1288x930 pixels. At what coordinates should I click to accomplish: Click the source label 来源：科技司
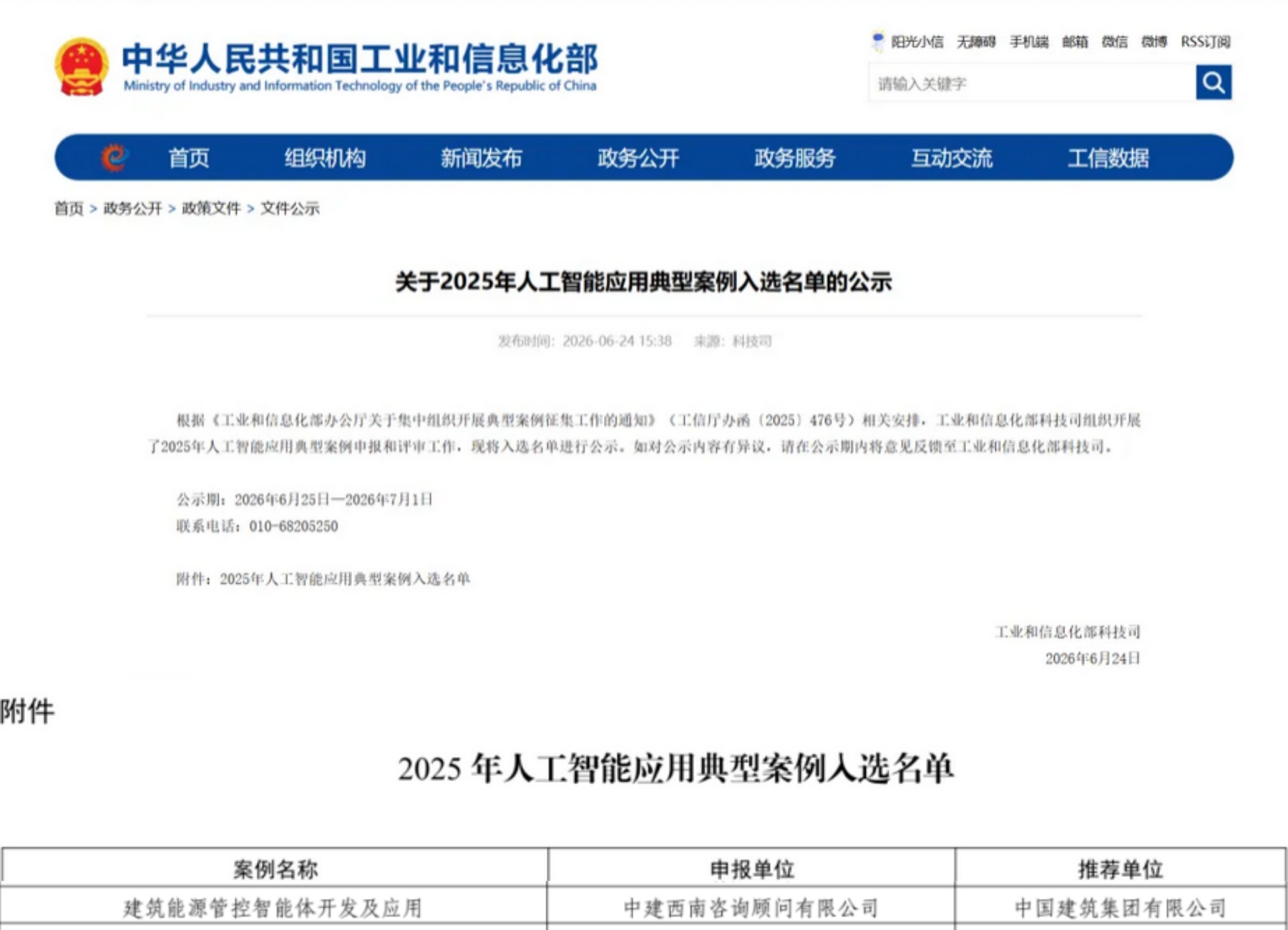[733, 341]
